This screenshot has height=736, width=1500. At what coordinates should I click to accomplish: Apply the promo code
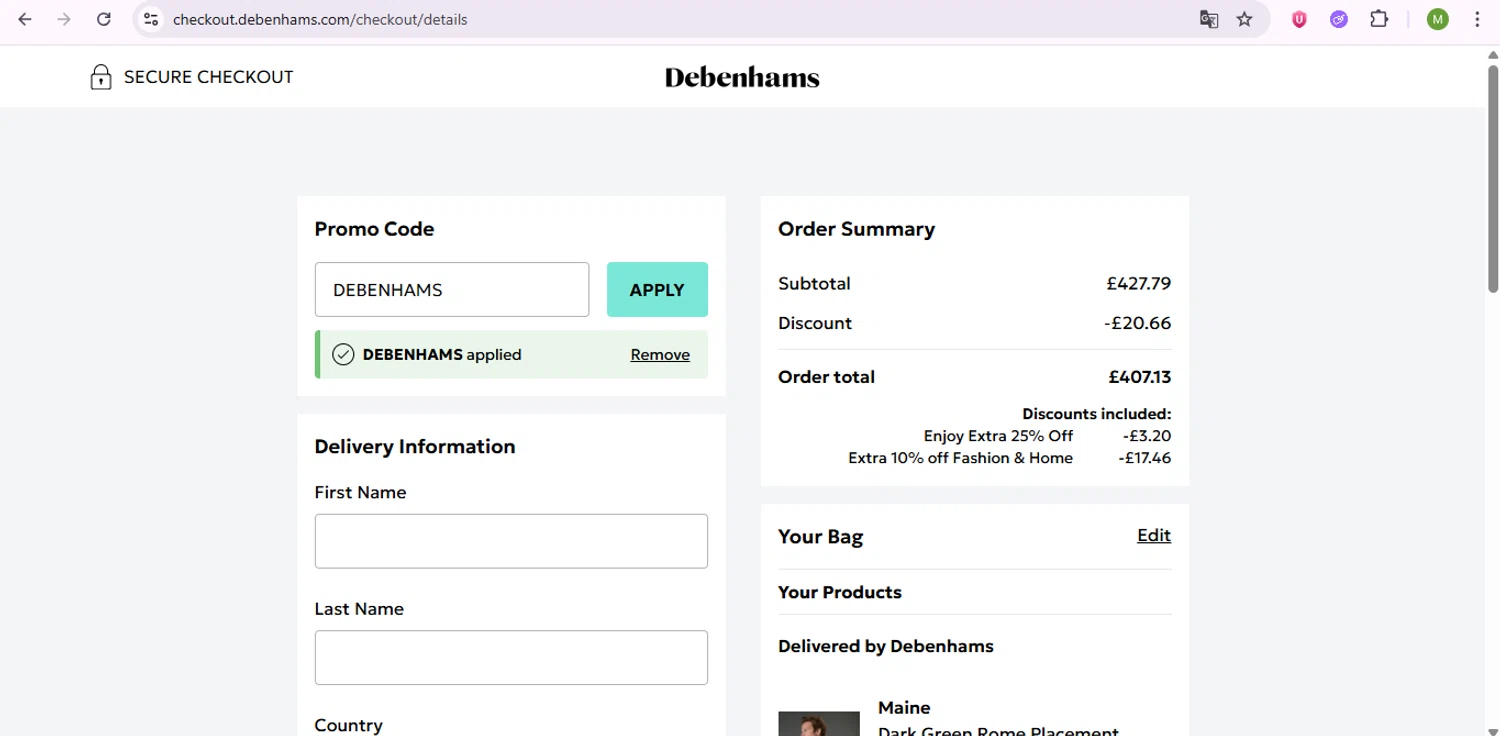click(657, 290)
